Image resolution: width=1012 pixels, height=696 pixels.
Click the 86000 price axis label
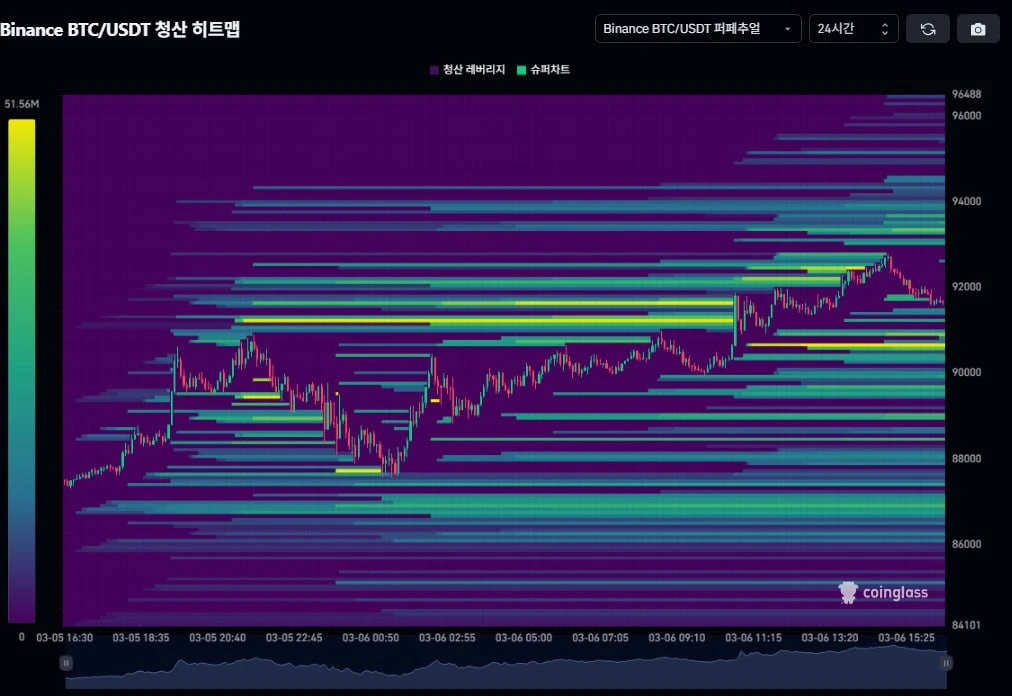[x=966, y=544]
